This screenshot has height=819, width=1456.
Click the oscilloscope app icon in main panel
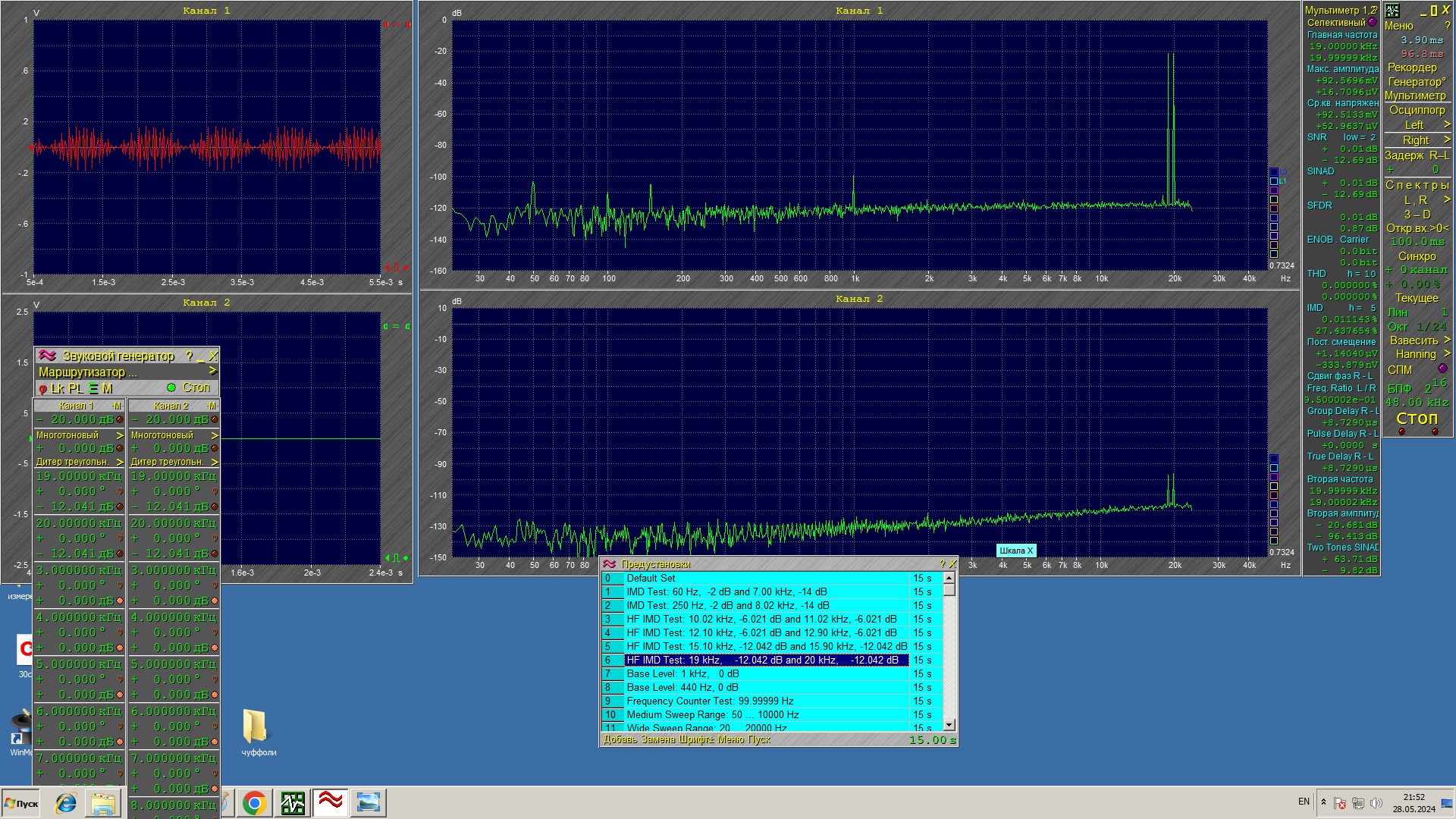1392,11
